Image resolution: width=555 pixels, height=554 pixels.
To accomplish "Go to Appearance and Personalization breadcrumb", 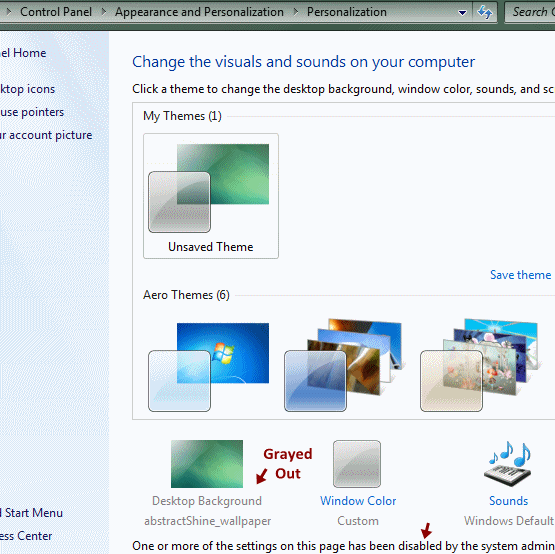I will coord(199,12).
